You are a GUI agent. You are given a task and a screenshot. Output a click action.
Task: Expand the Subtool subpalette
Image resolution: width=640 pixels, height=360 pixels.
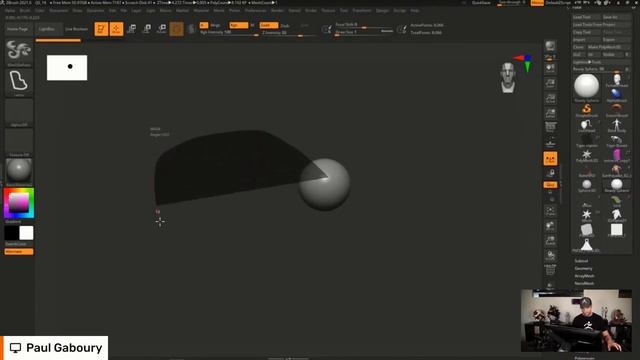click(581, 261)
